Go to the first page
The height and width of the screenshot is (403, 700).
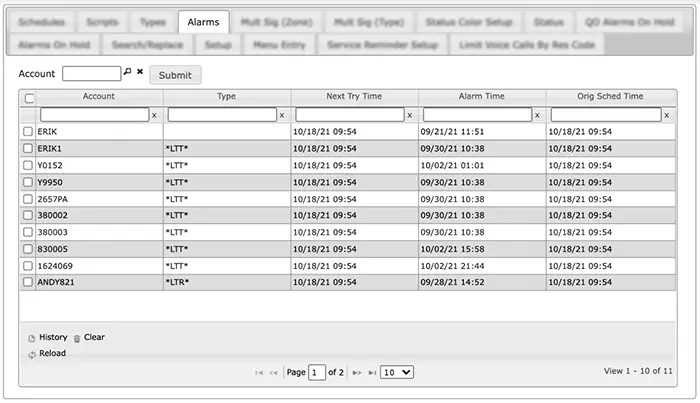[259, 373]
